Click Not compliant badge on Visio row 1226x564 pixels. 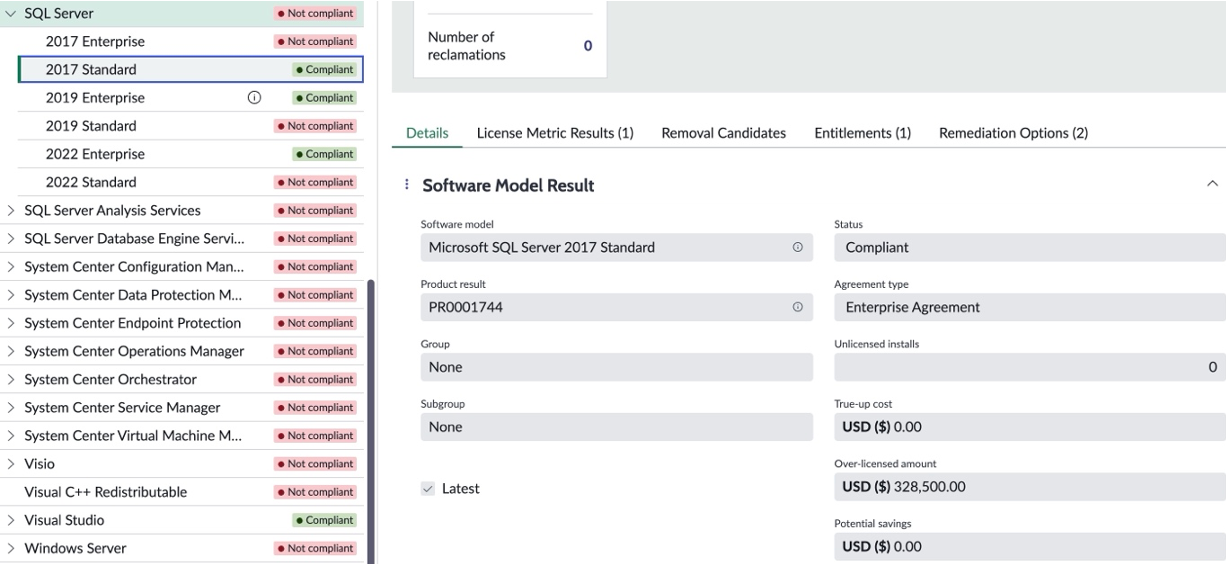click(315, 464)
